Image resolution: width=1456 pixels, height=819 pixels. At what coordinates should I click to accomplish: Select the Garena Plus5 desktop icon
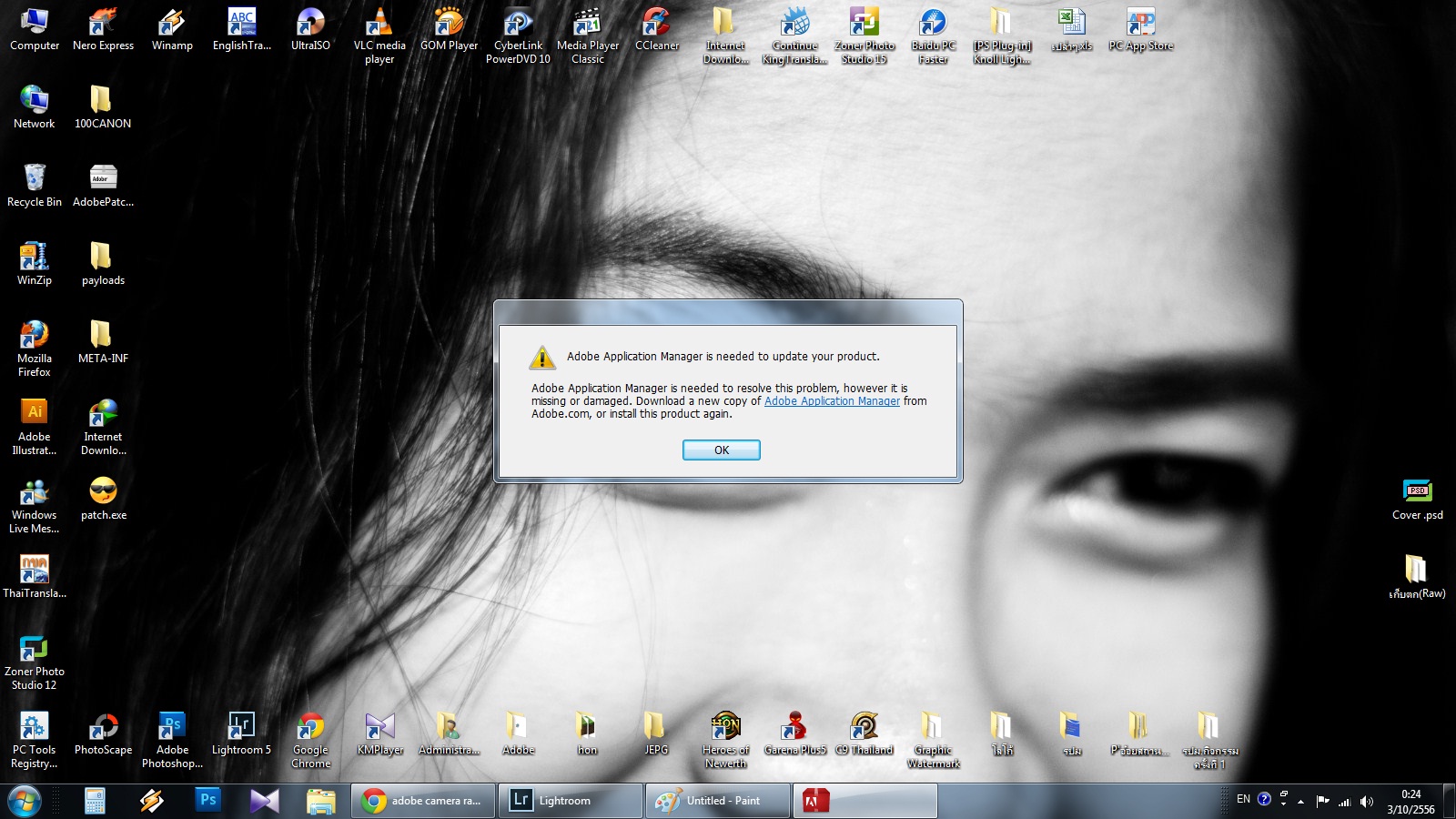(x=794, y=733)
